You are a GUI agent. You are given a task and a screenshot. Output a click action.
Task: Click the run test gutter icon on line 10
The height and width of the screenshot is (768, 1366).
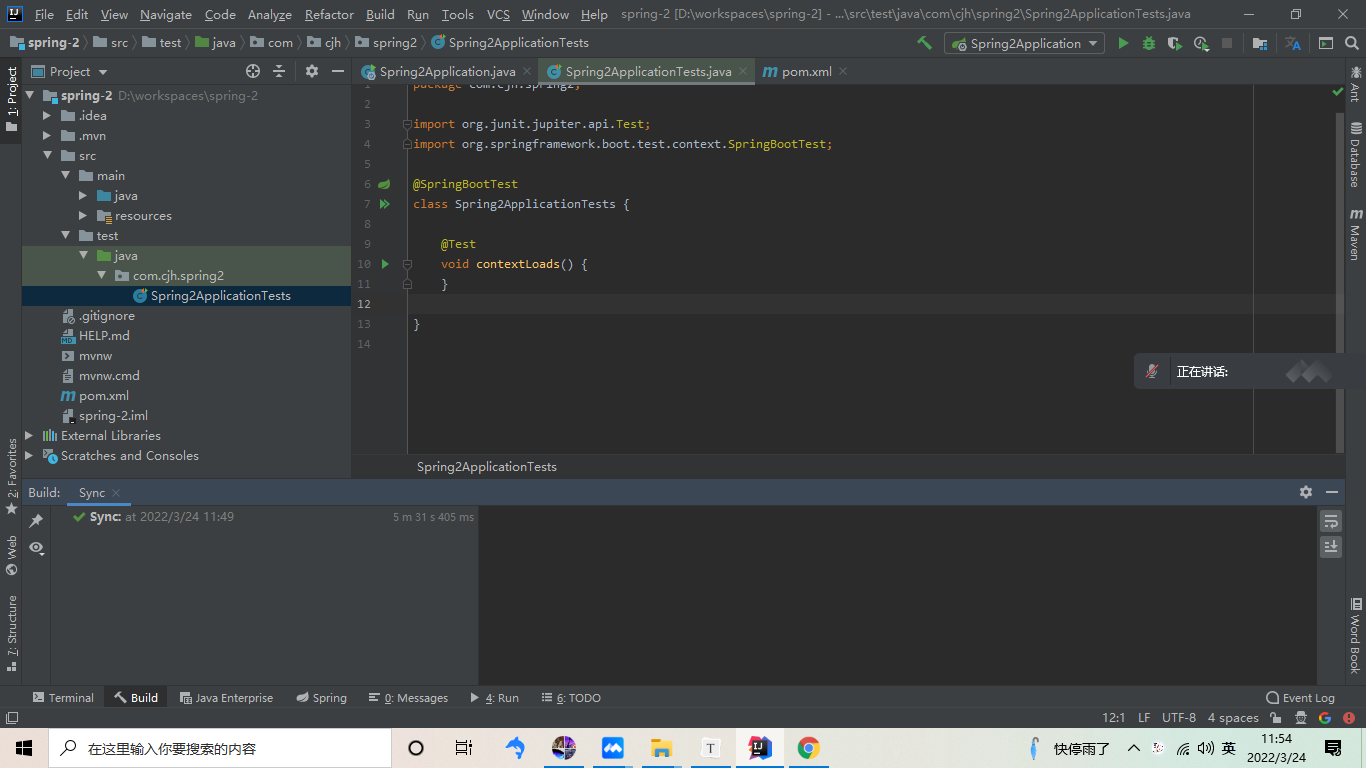pos(385,264)
